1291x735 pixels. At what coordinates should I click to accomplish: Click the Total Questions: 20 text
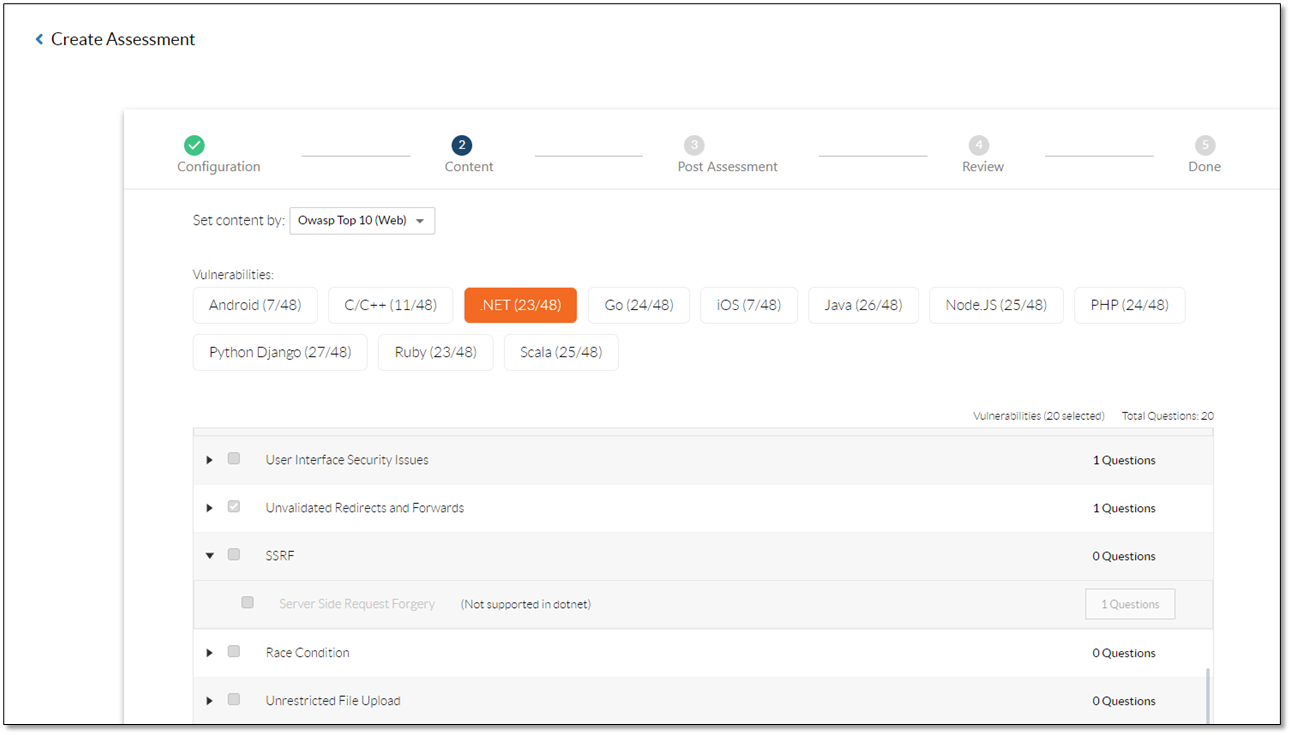pyautogui.click(x=1168, y=416)
